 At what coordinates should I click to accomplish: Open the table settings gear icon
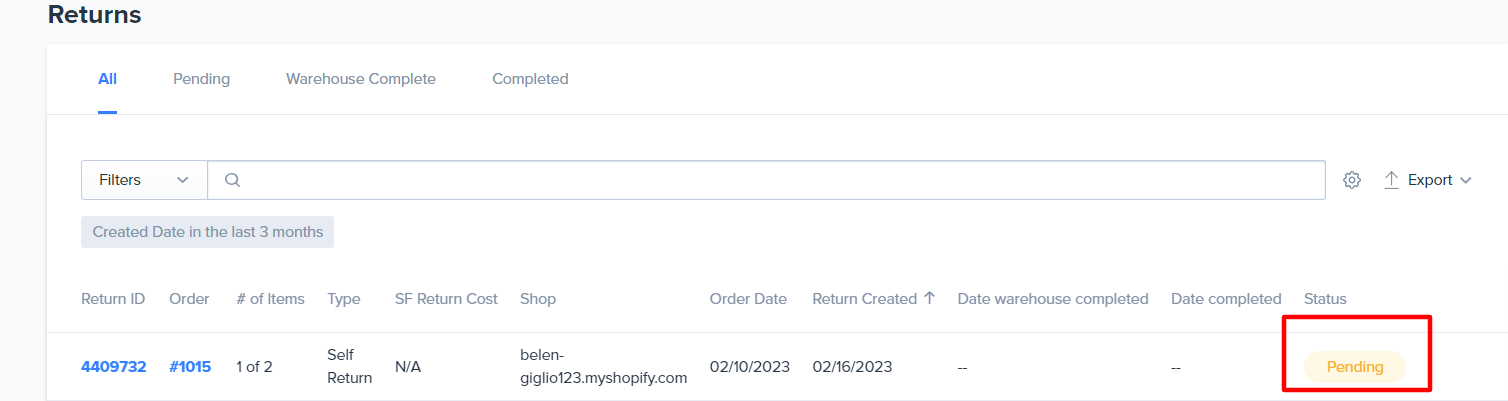click(x=1352, y=180)
